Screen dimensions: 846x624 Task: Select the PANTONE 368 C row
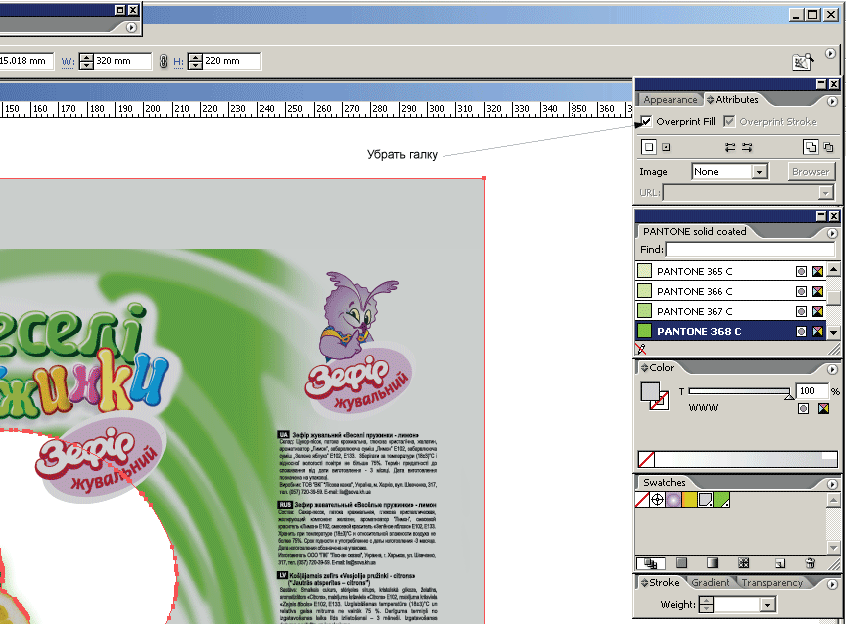pos(731,331)
